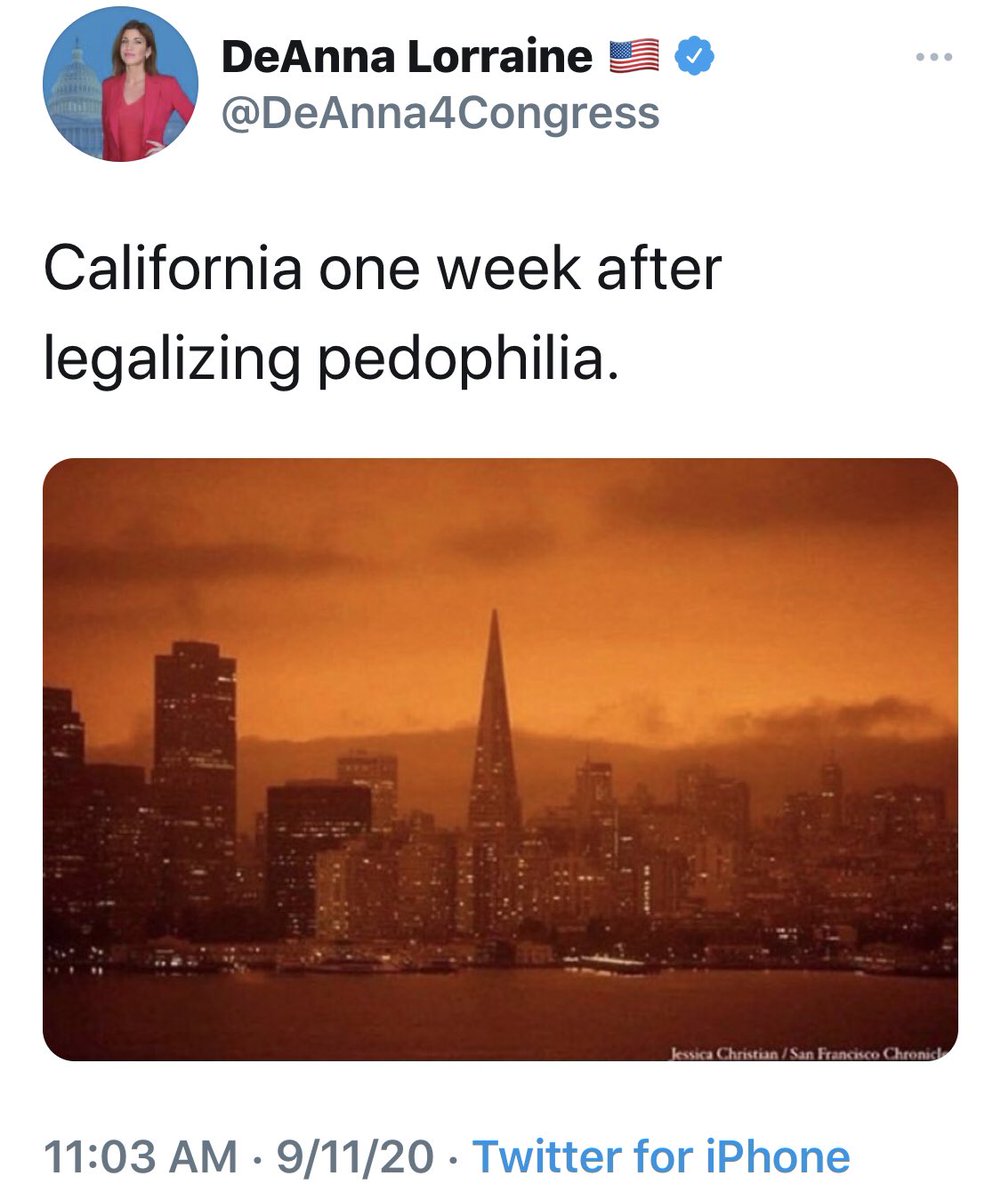Click the 11:03 AM timestamp
Screen dimensions: 1001x1200
point(142,1157)
